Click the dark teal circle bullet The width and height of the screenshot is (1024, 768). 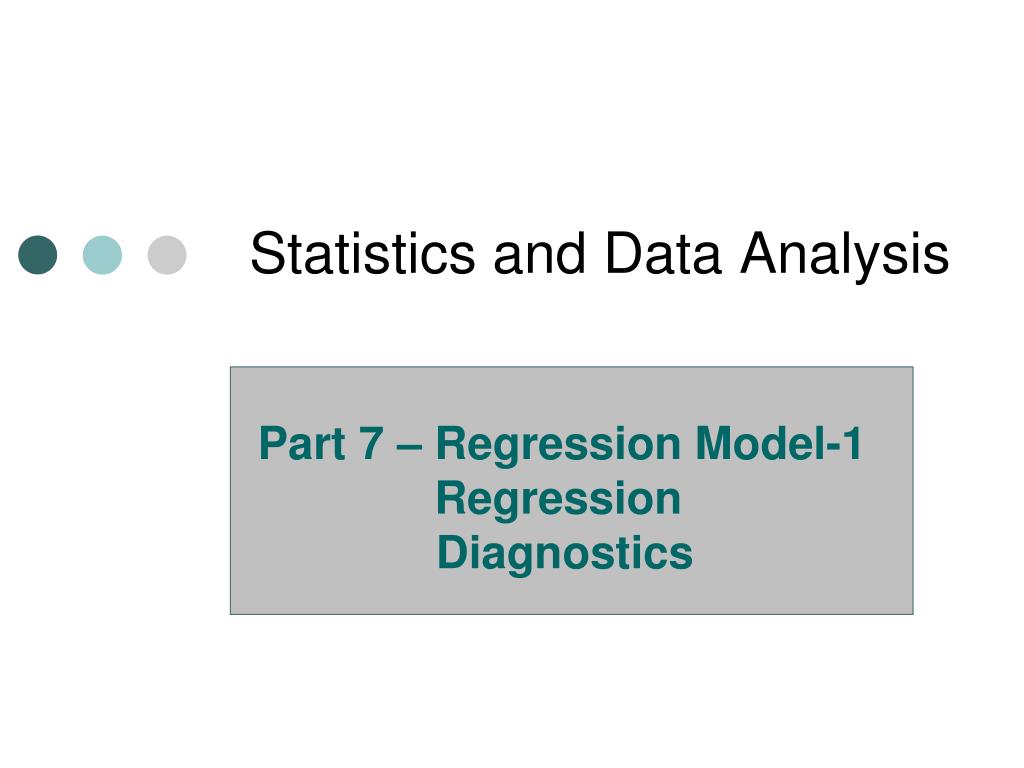click(38, 255)
